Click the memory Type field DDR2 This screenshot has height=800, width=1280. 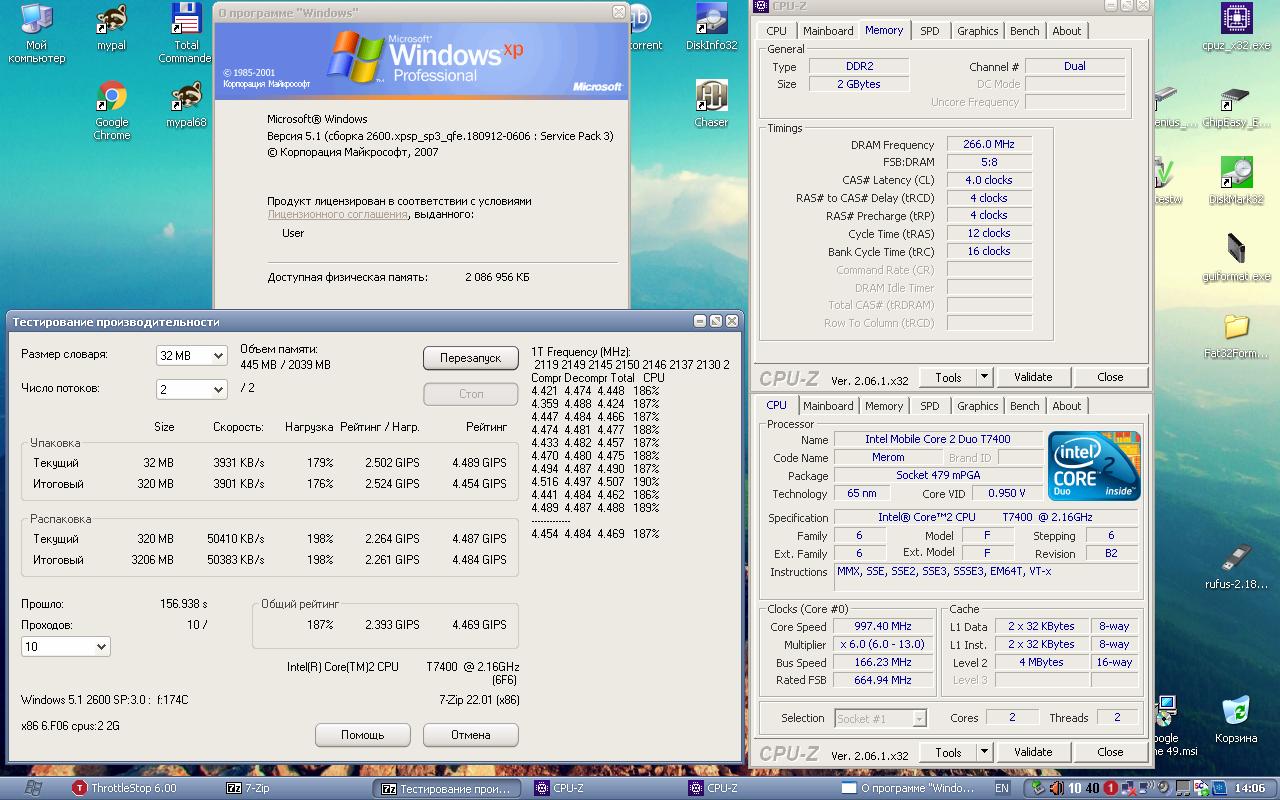[x=859, y=66]
